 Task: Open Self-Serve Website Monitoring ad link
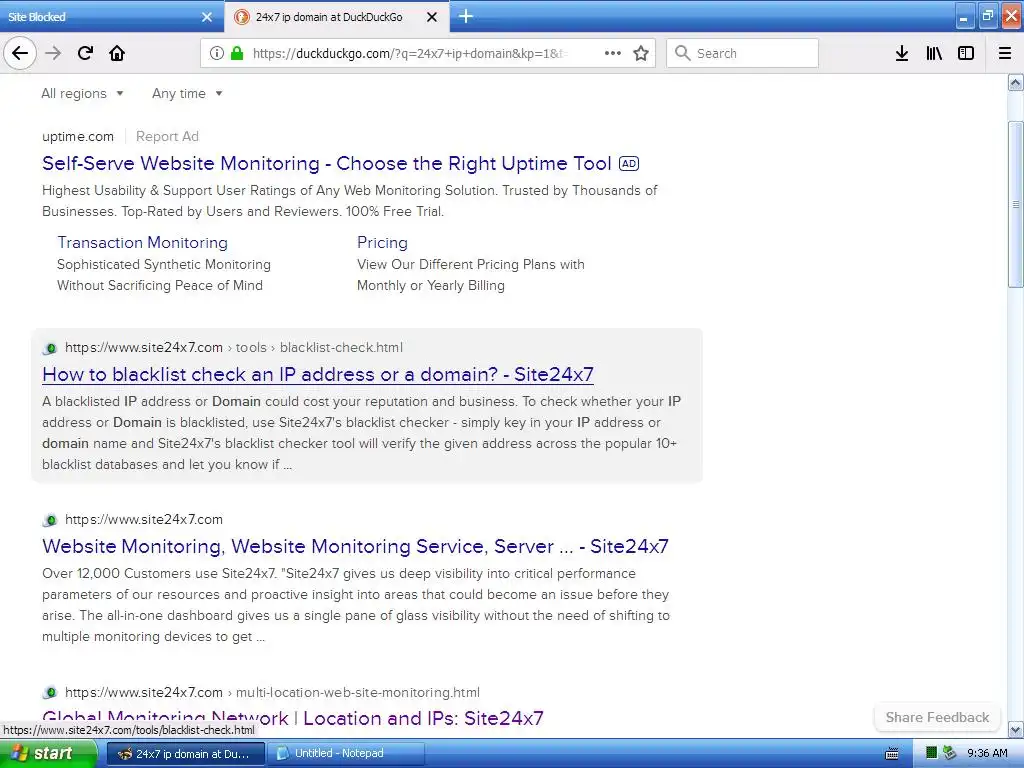coord(327,163)
